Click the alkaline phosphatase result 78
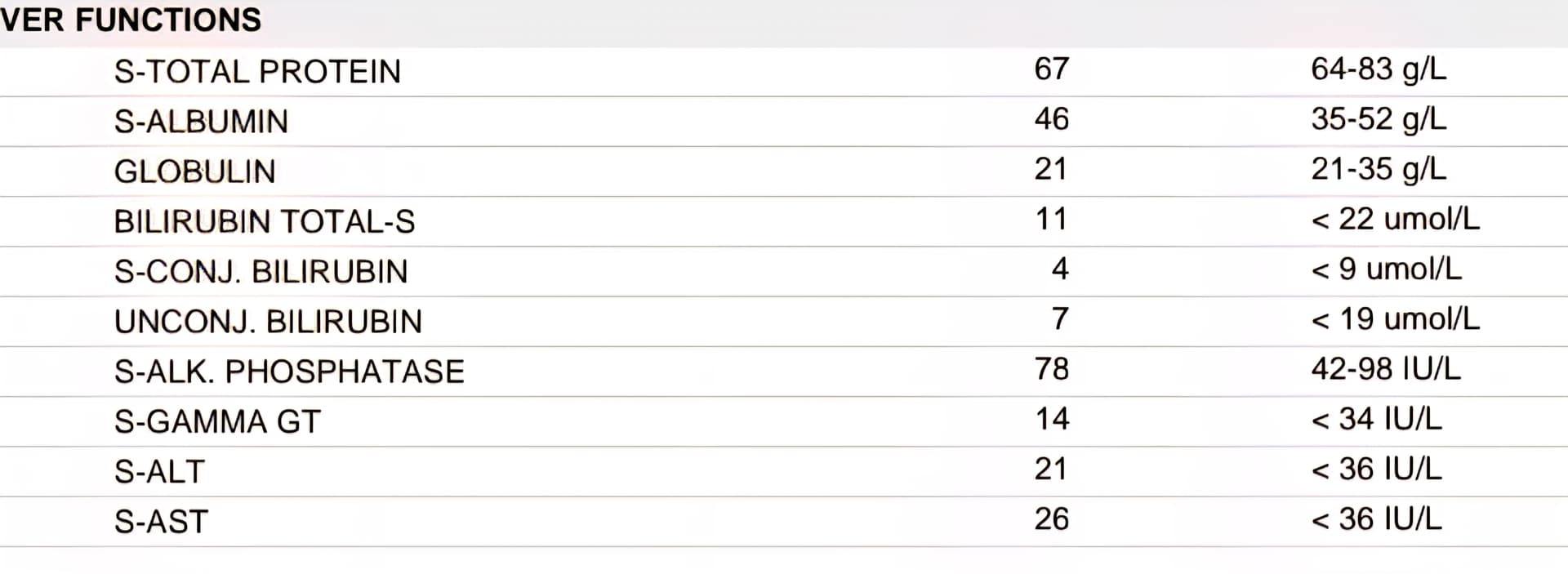The width and height of the screenshot is (1568, 574). pyautogui.click(x=1051, y=369)
